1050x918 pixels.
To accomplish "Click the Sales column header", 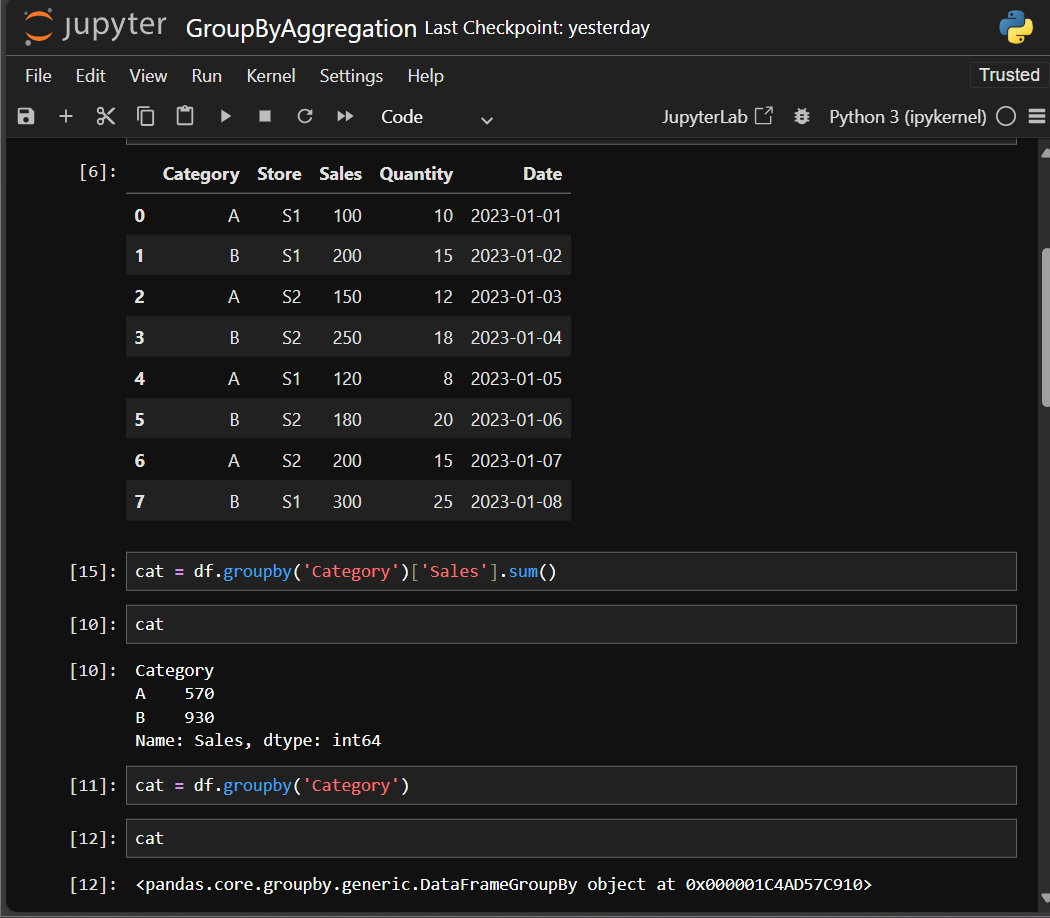I will click(x=340, y=174).
